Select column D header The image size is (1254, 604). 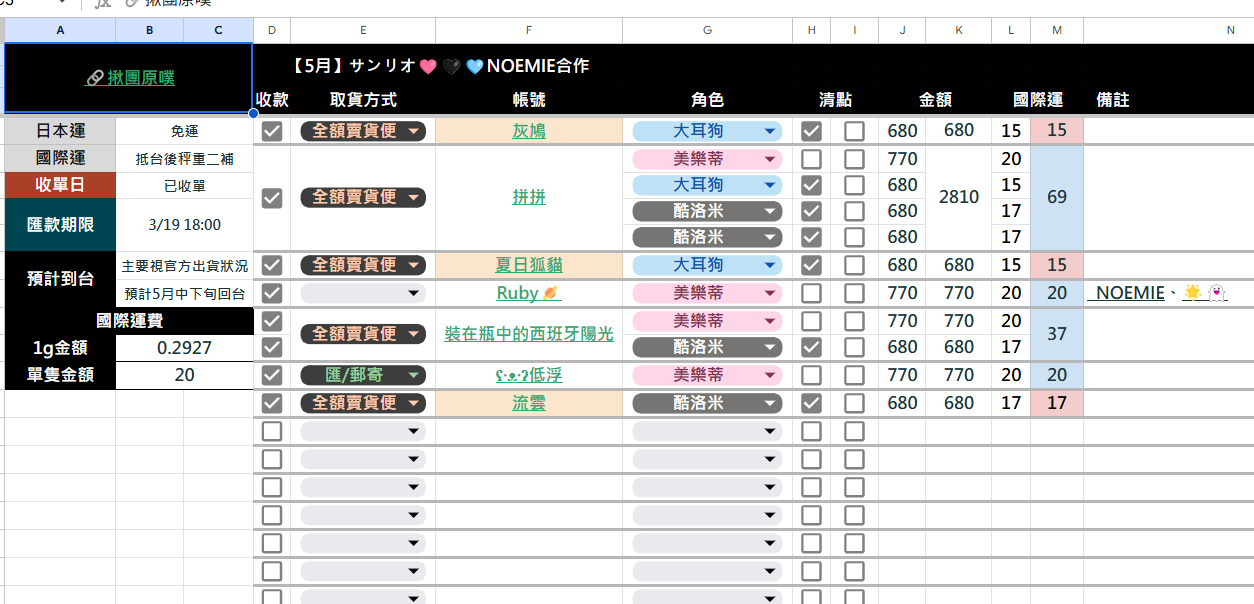(272, 30)
